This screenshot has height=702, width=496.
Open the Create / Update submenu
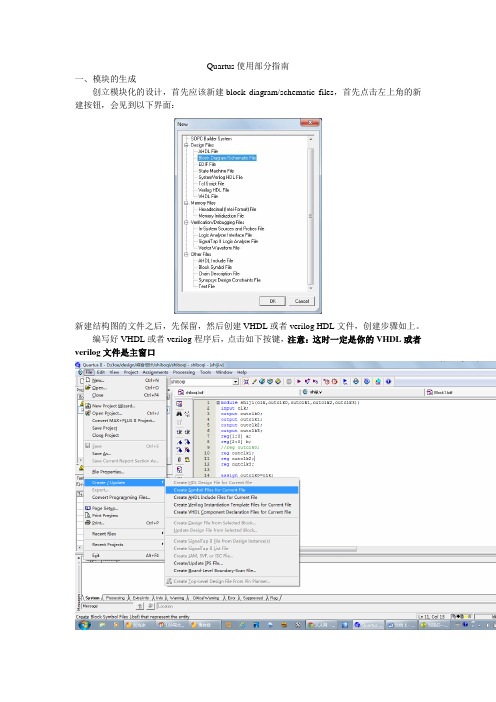(x=124, y=483)
